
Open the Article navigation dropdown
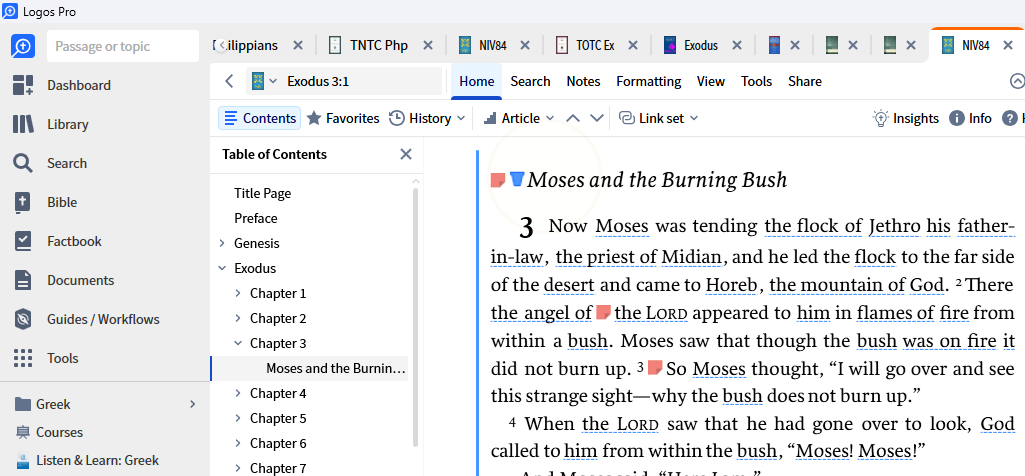click(x=519, y=118)
